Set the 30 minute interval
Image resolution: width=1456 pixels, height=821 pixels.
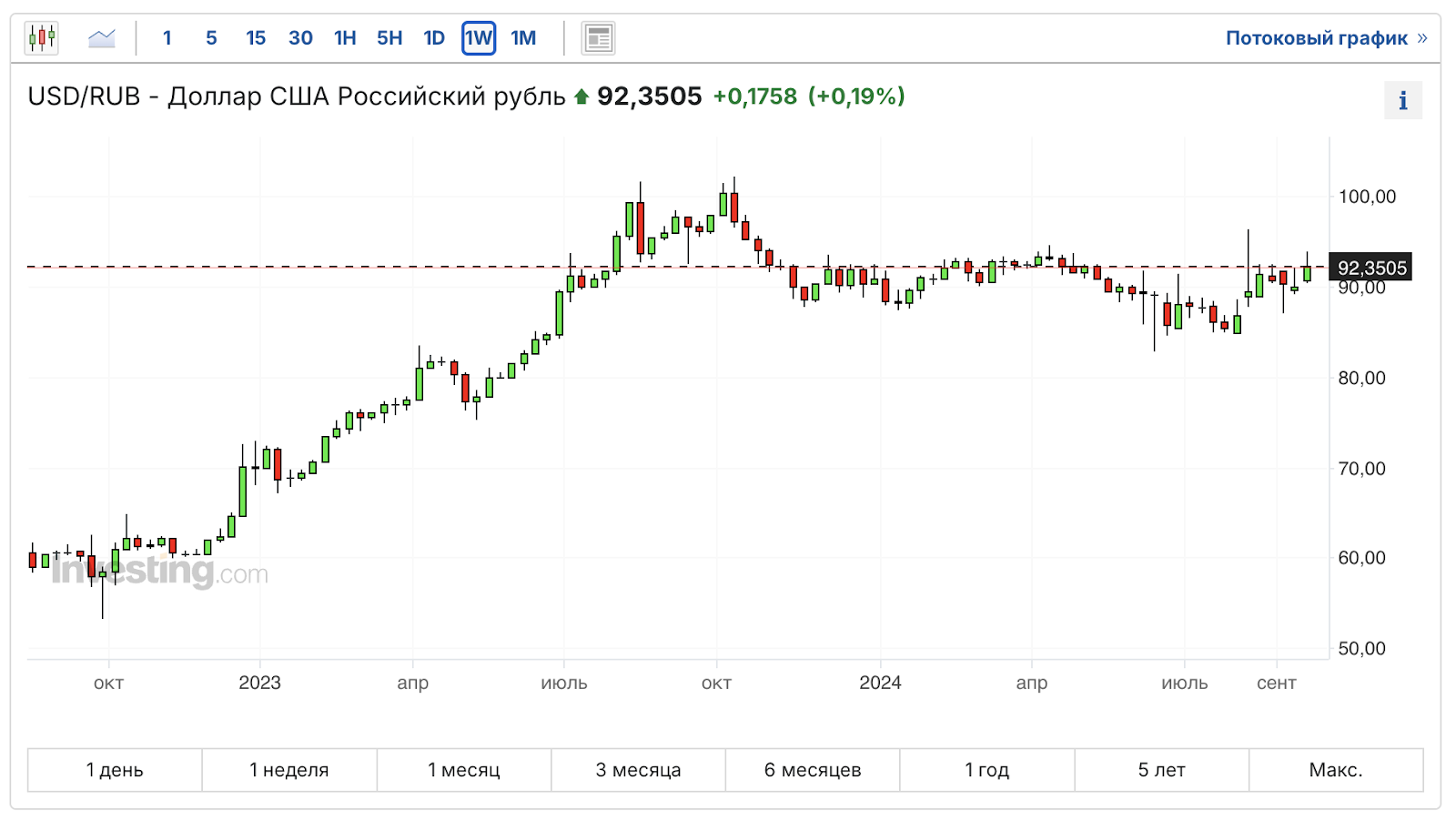300,38
